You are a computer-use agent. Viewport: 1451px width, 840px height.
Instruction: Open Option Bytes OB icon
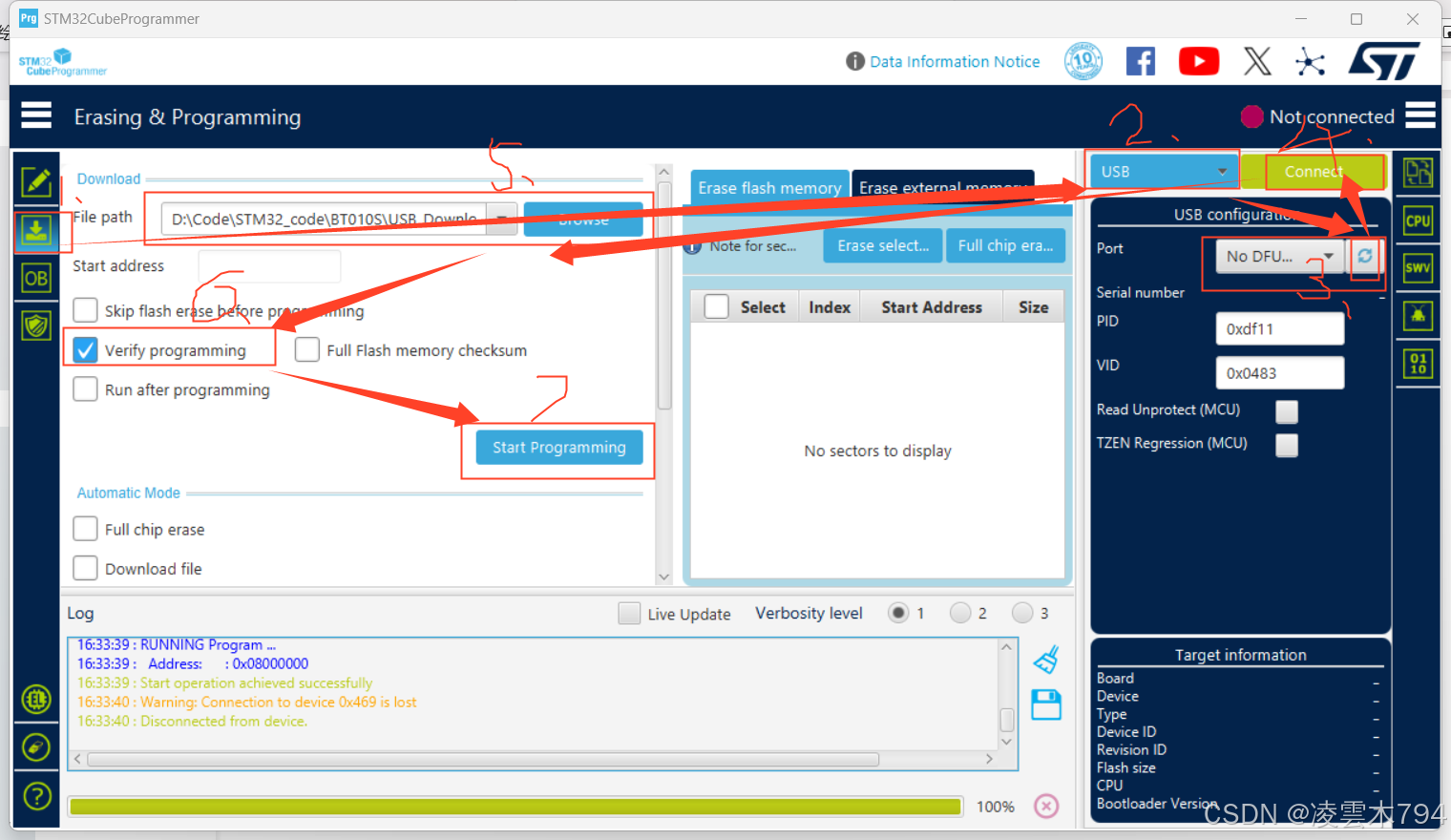point(36,279)
